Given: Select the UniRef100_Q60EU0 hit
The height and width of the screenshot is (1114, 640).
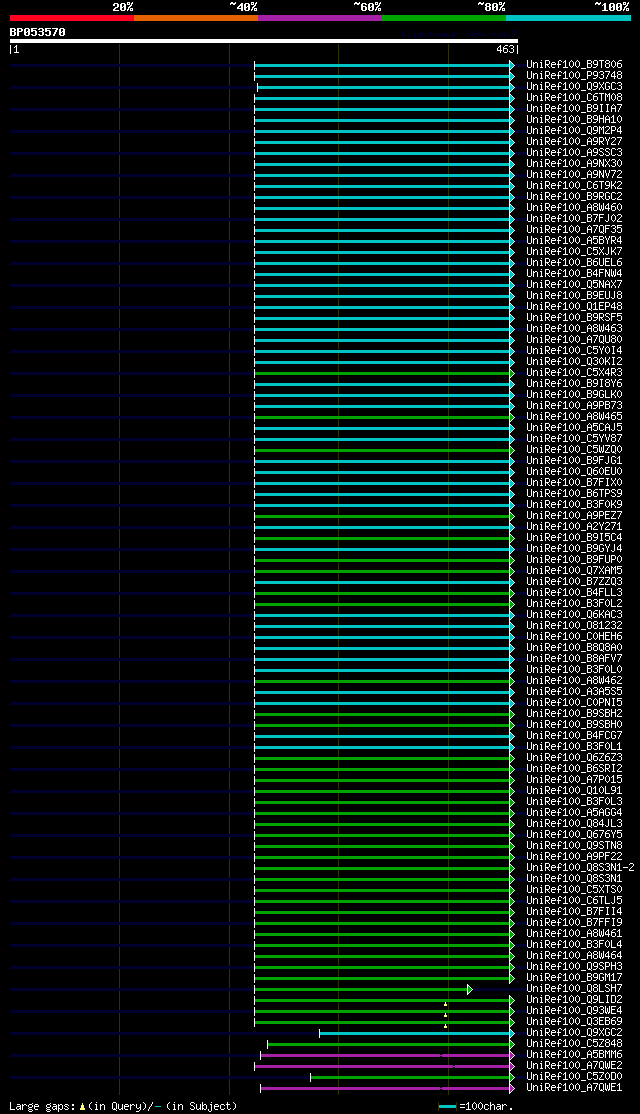Looking at the screenshot, I should click(574, 471).
